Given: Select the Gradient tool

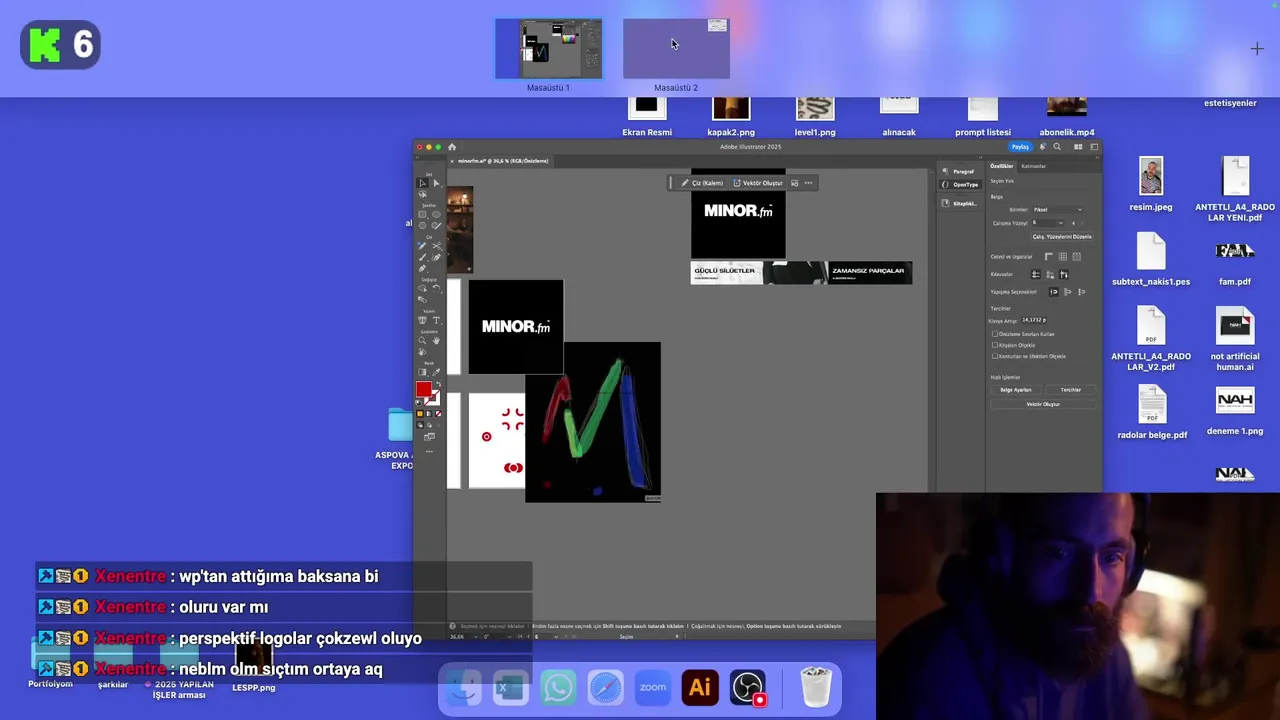Looking at the screenshot, I should (x=422, y=371).
